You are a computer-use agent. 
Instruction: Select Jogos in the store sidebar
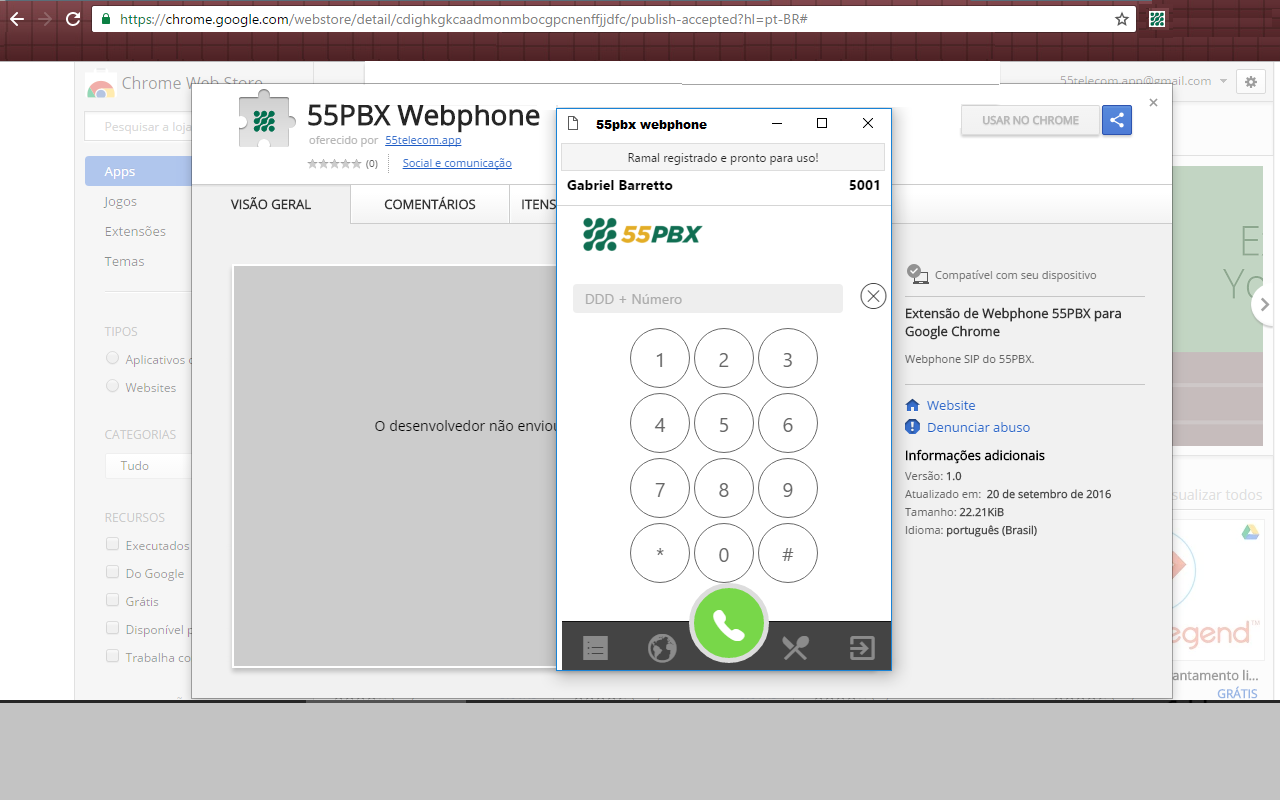[x=120, y=201]
